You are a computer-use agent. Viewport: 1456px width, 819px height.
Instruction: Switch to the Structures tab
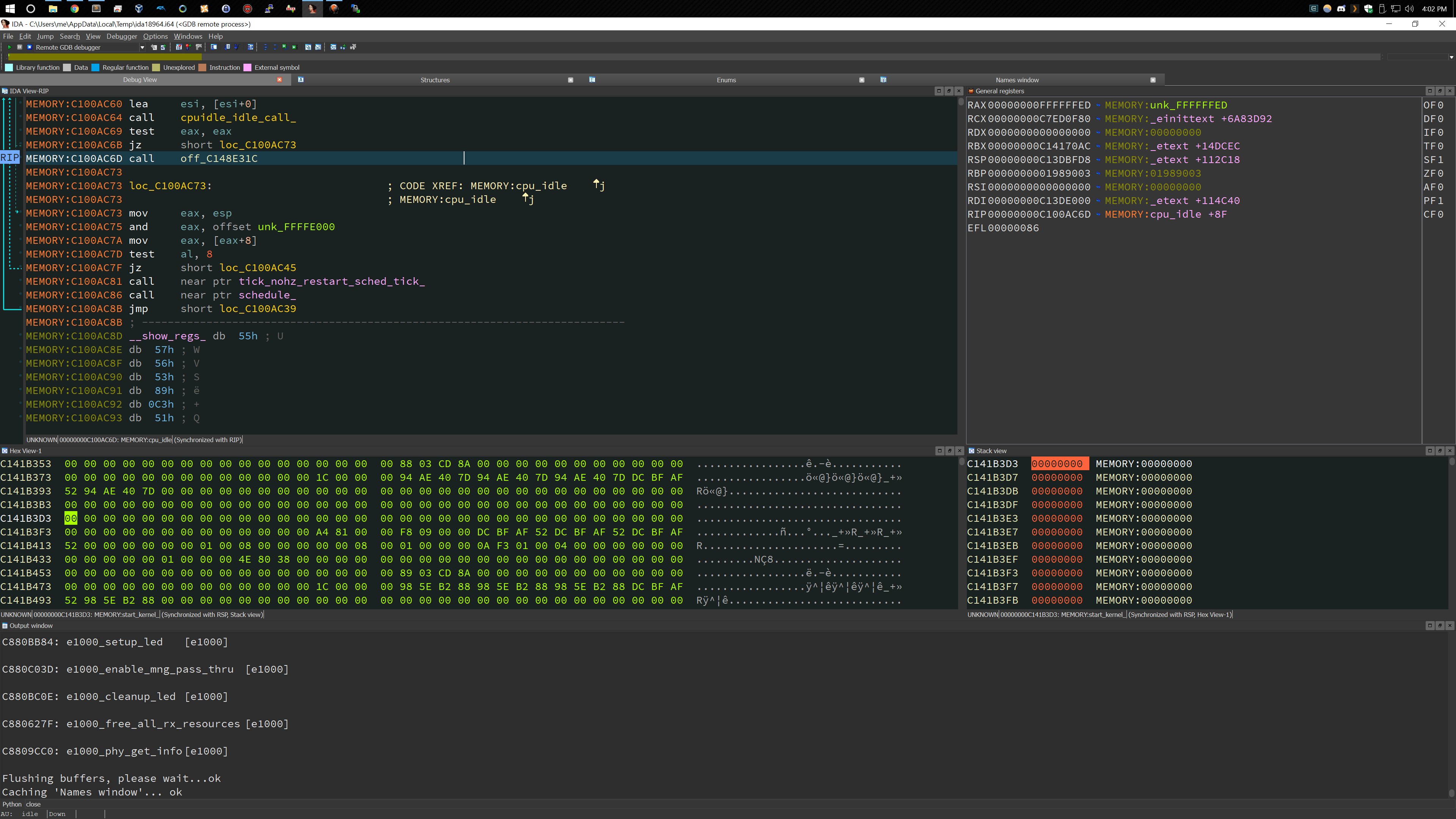tap(435, 80)
